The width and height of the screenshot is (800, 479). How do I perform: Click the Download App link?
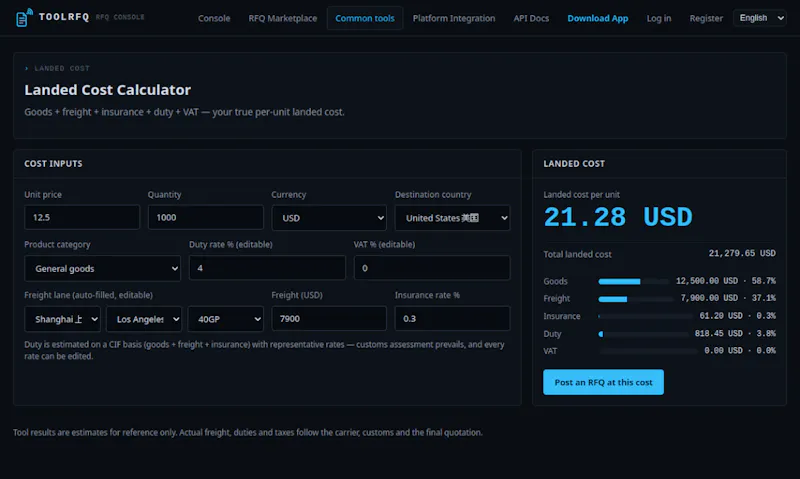597,18
